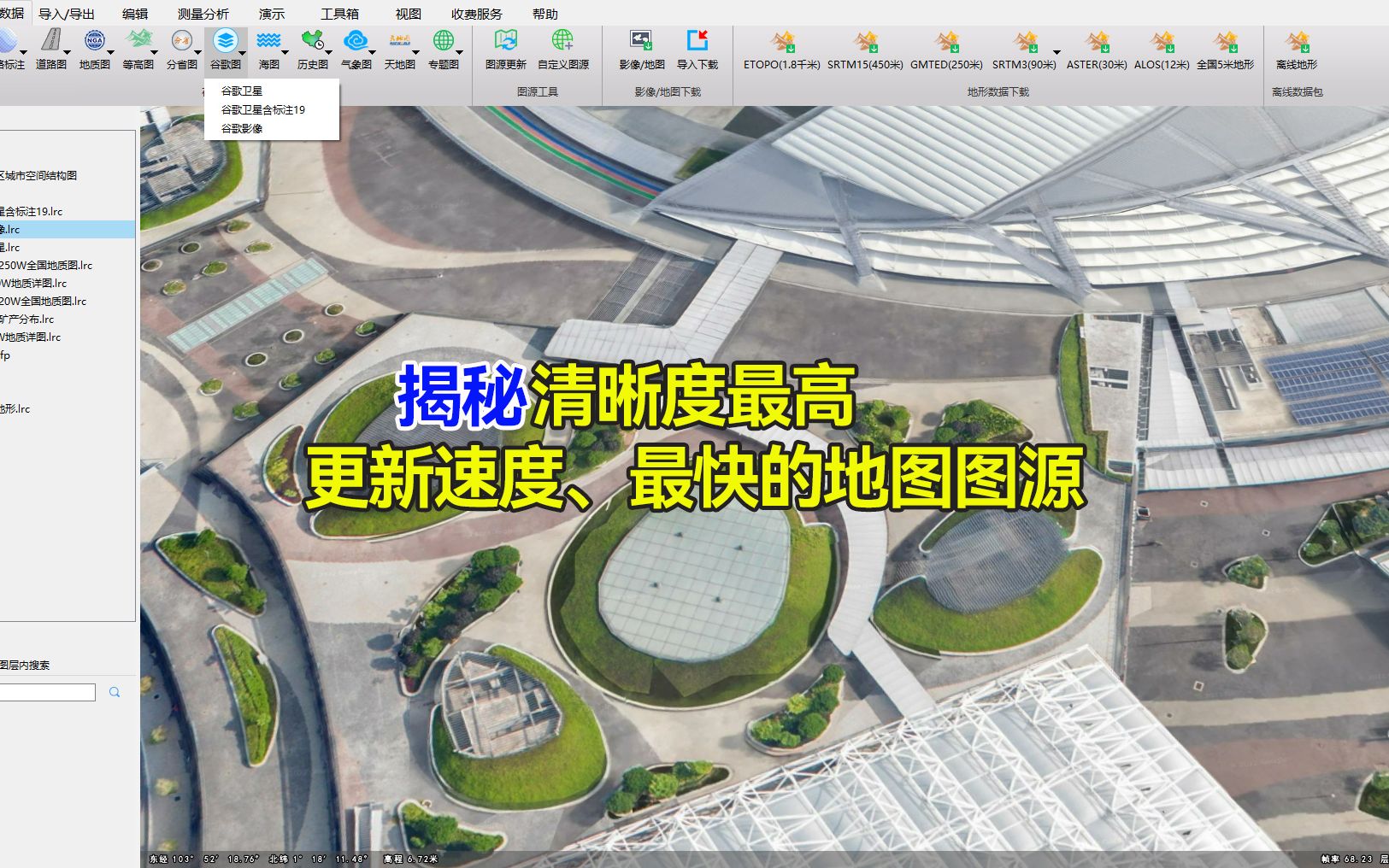
Task: Download ETOPO(1.8千米) terrain data
Action: (x=781, y=48)
